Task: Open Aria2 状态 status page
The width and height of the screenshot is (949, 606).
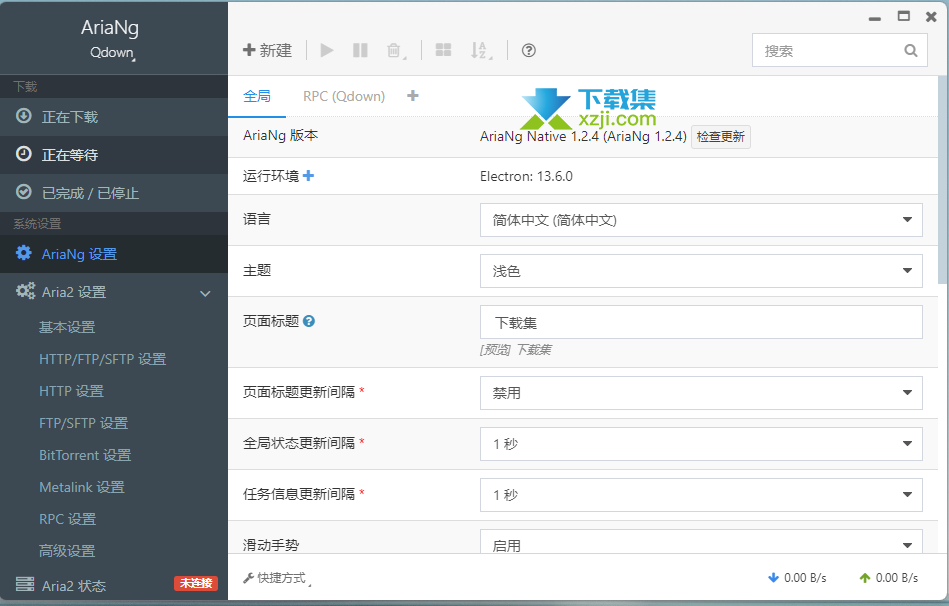Action: click(73, 585)
